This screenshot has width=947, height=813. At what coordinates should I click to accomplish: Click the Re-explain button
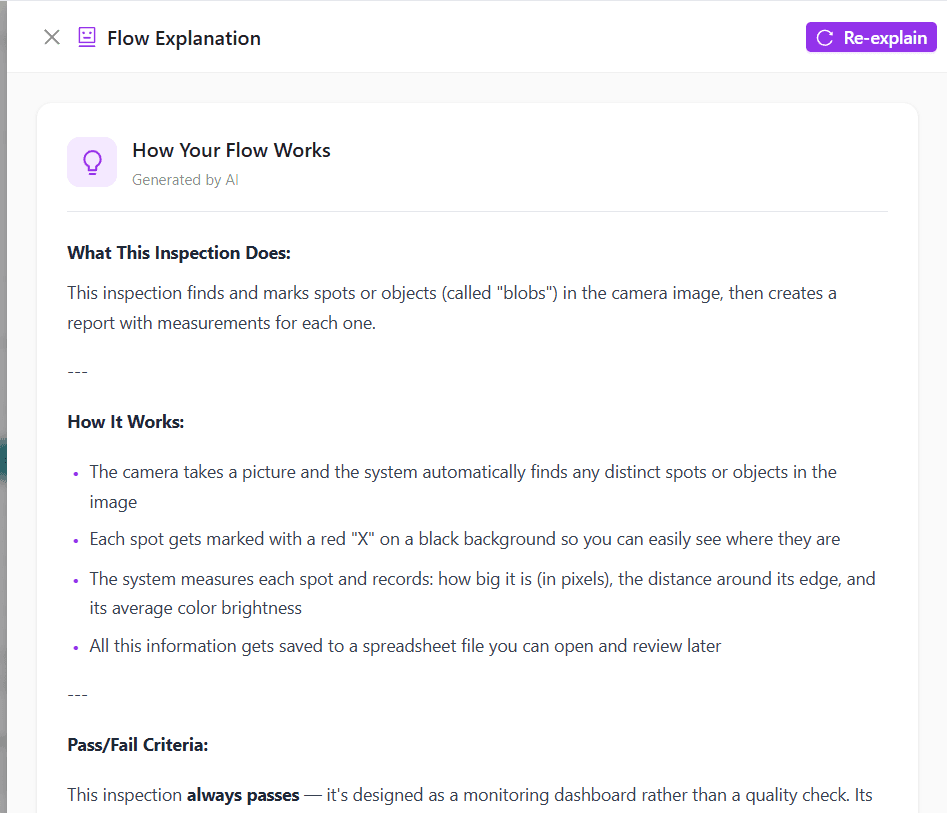click(871, 38)
